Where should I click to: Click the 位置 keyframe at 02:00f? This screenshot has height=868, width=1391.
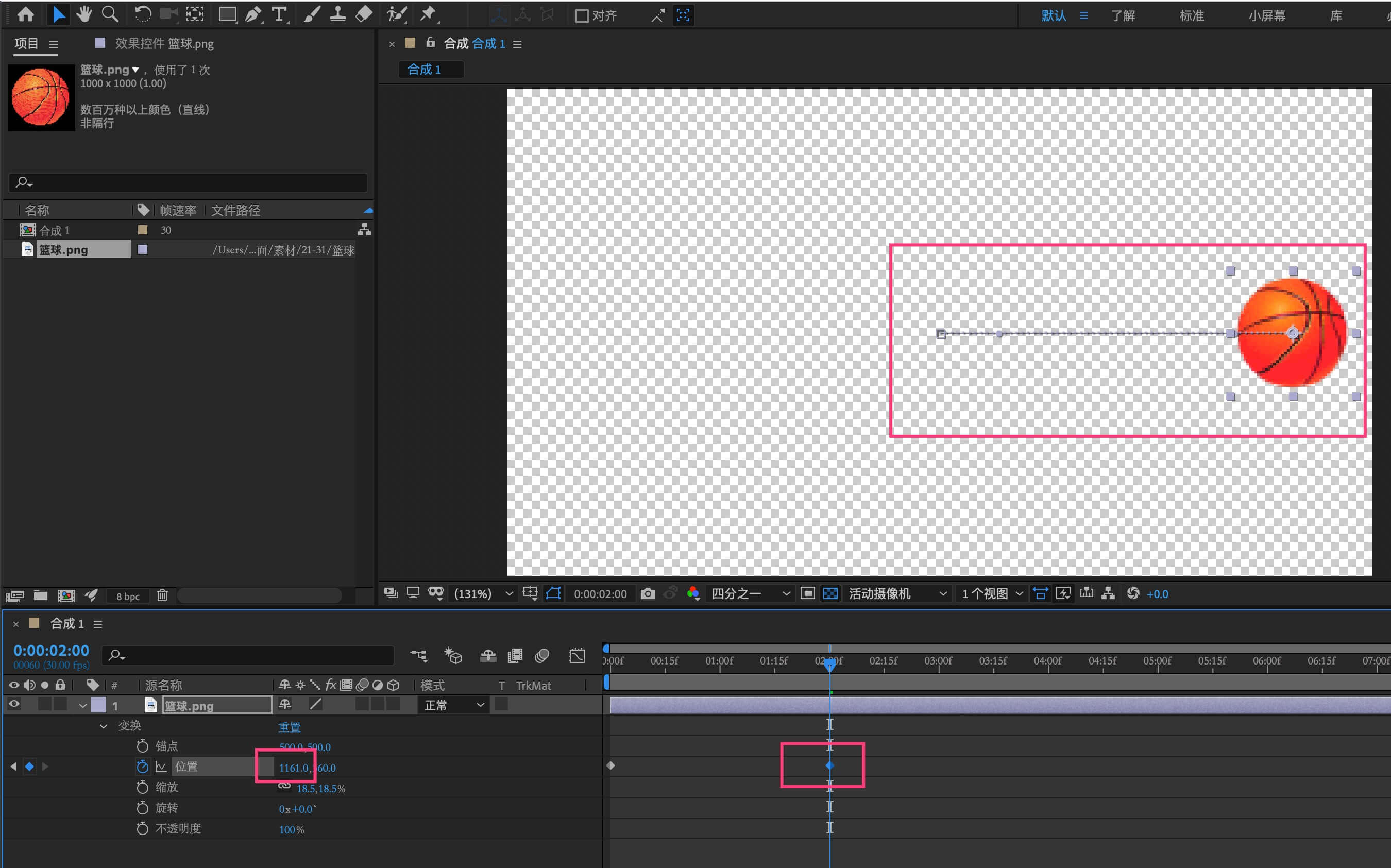[829, 765]
